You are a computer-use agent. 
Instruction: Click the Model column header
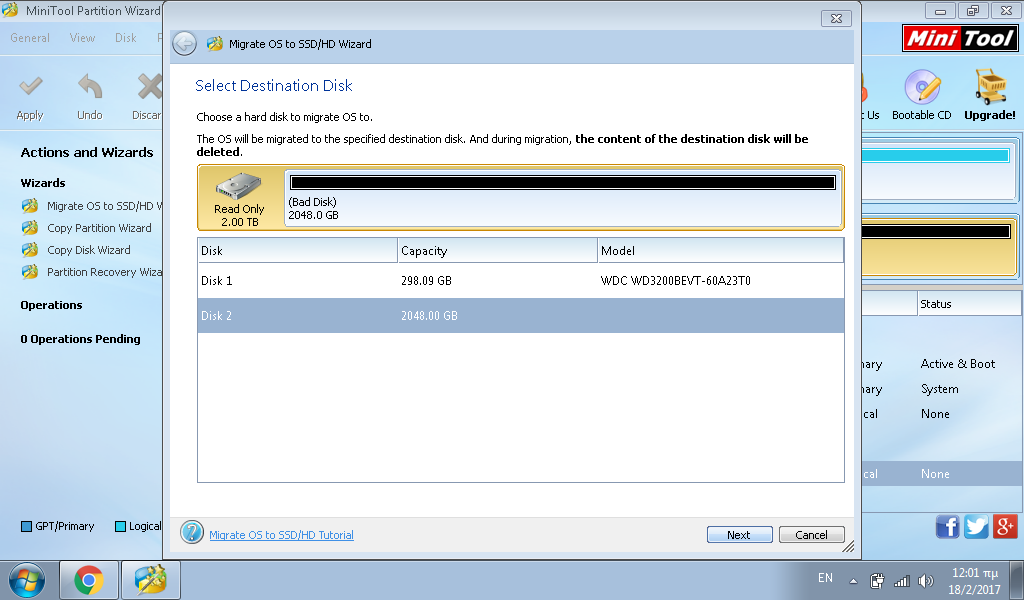point(720,251)
